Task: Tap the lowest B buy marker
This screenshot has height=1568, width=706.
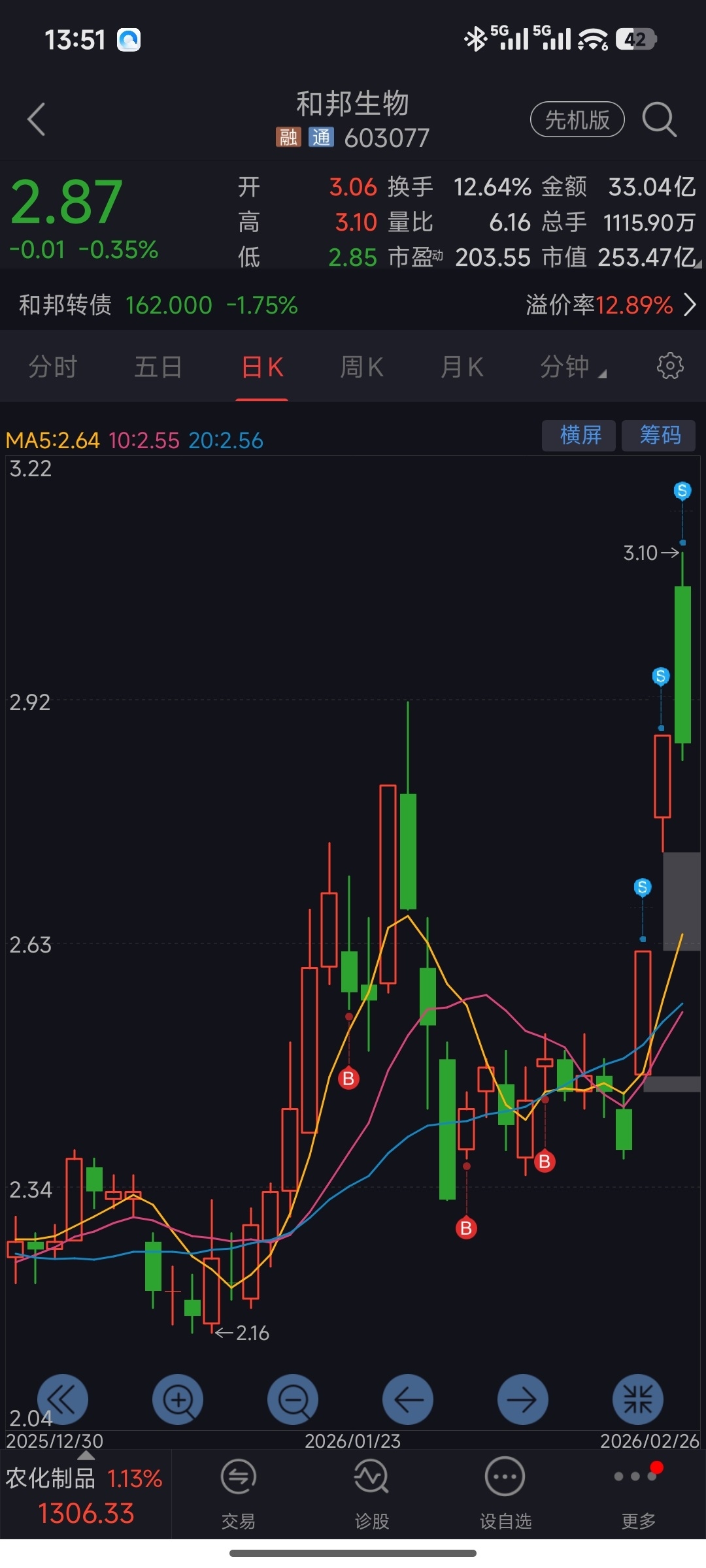Action: pos(466,1228)
